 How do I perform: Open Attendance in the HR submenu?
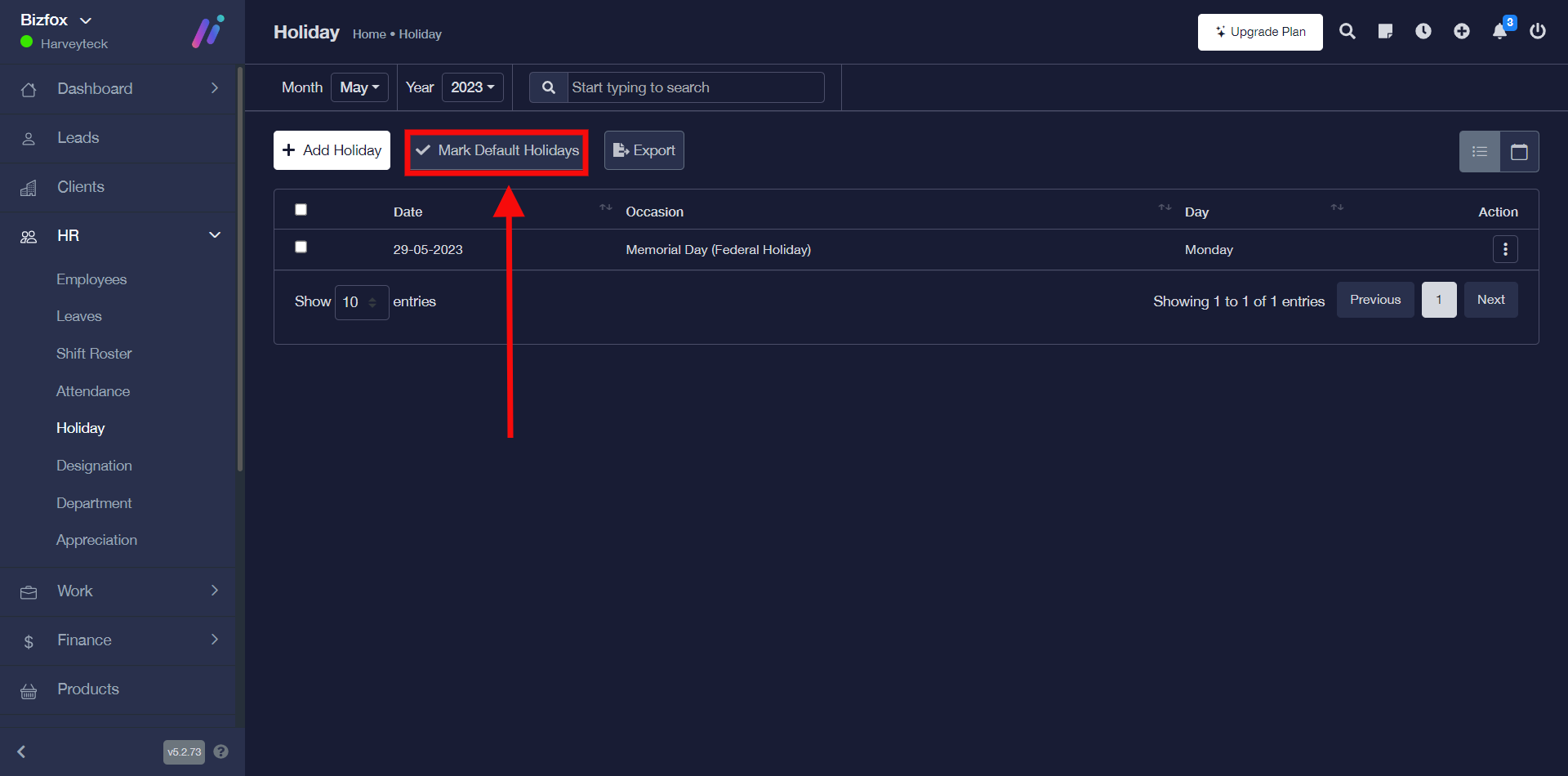click(x=93, y=391)
